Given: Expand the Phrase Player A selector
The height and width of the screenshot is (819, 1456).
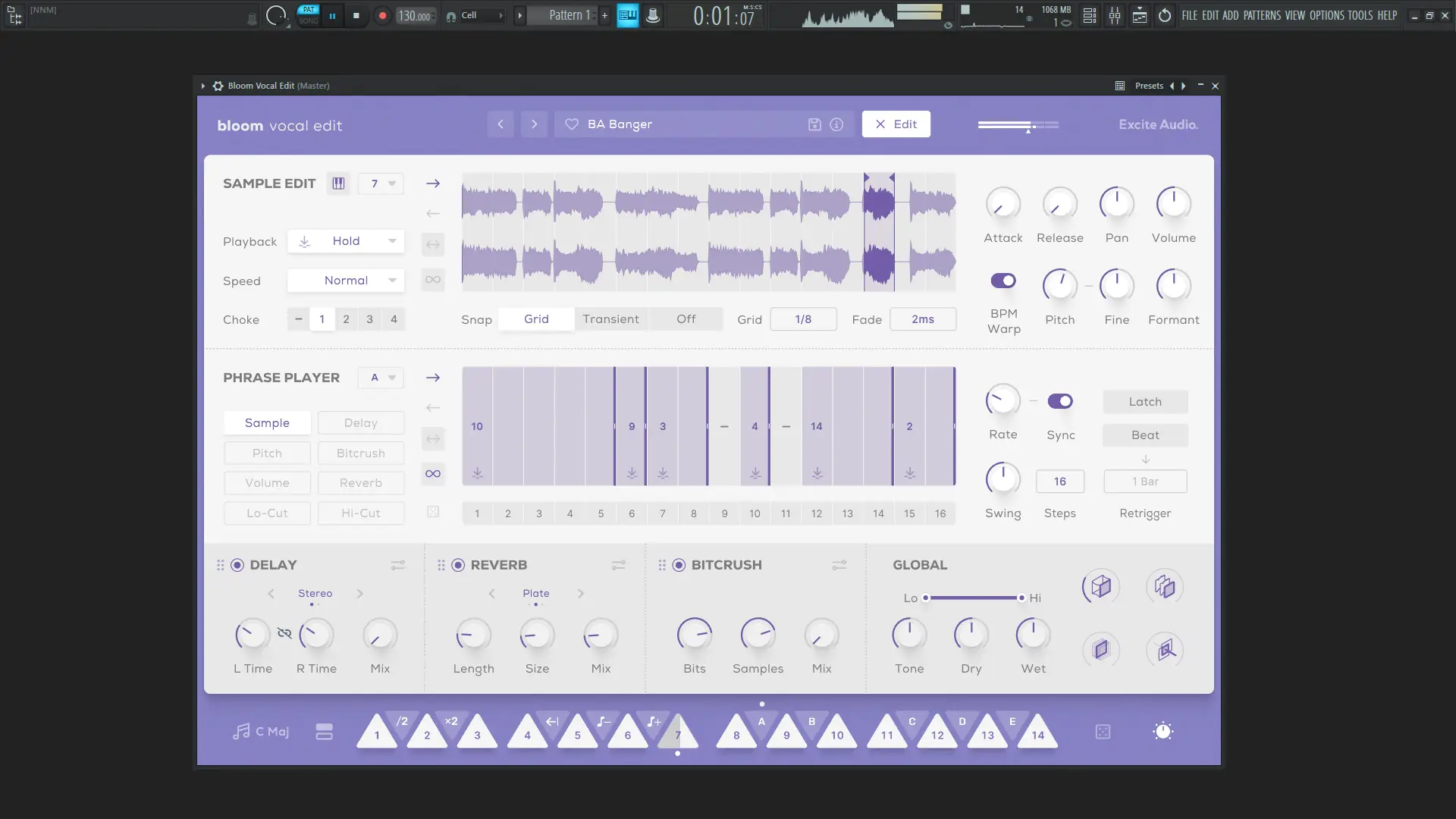Looking at the screenshot, I should pyautogui.click(x=381, y=378).
